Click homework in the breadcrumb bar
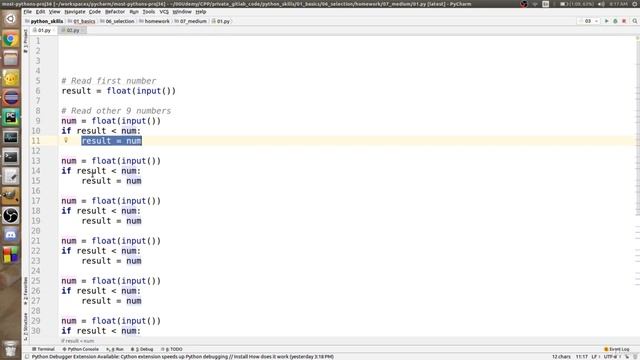640x360 pixels. (154, 21)
